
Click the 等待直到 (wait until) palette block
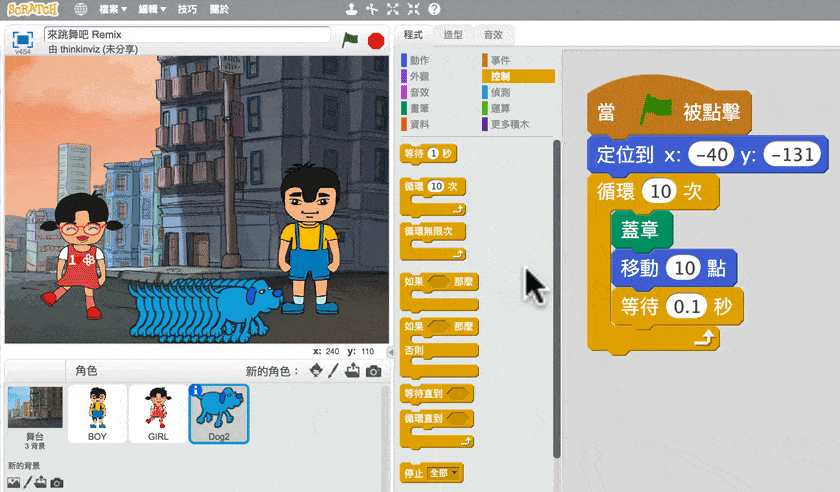437,394
